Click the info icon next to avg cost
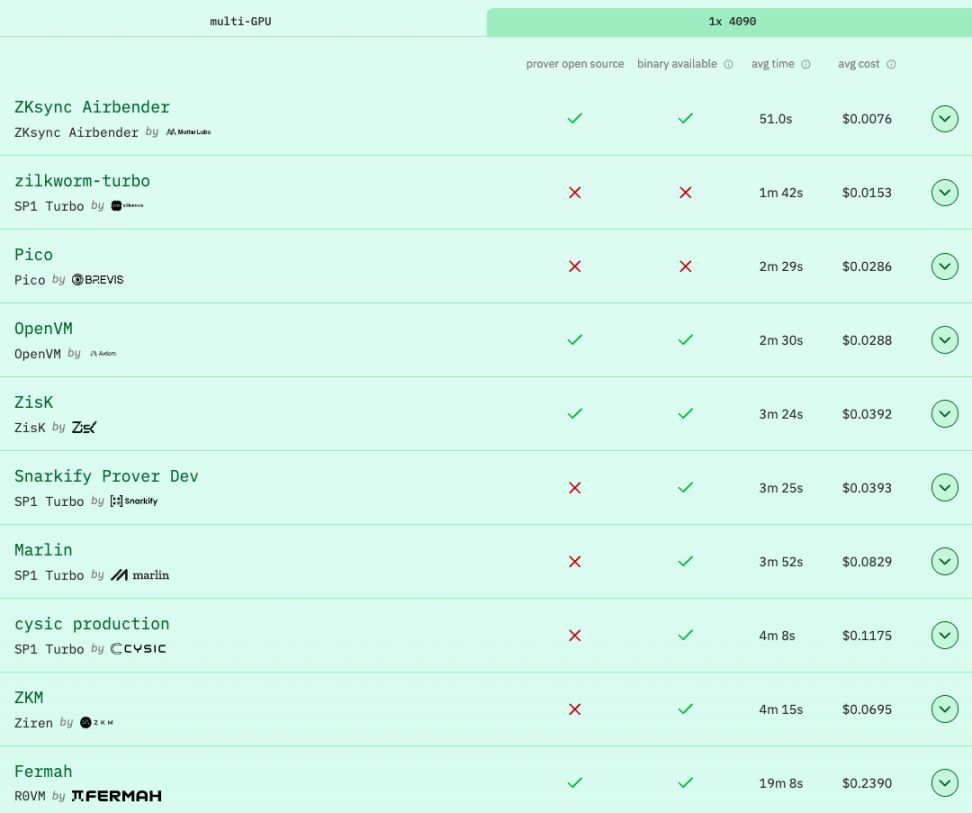The image size is (972, 813). click(890, 64)
